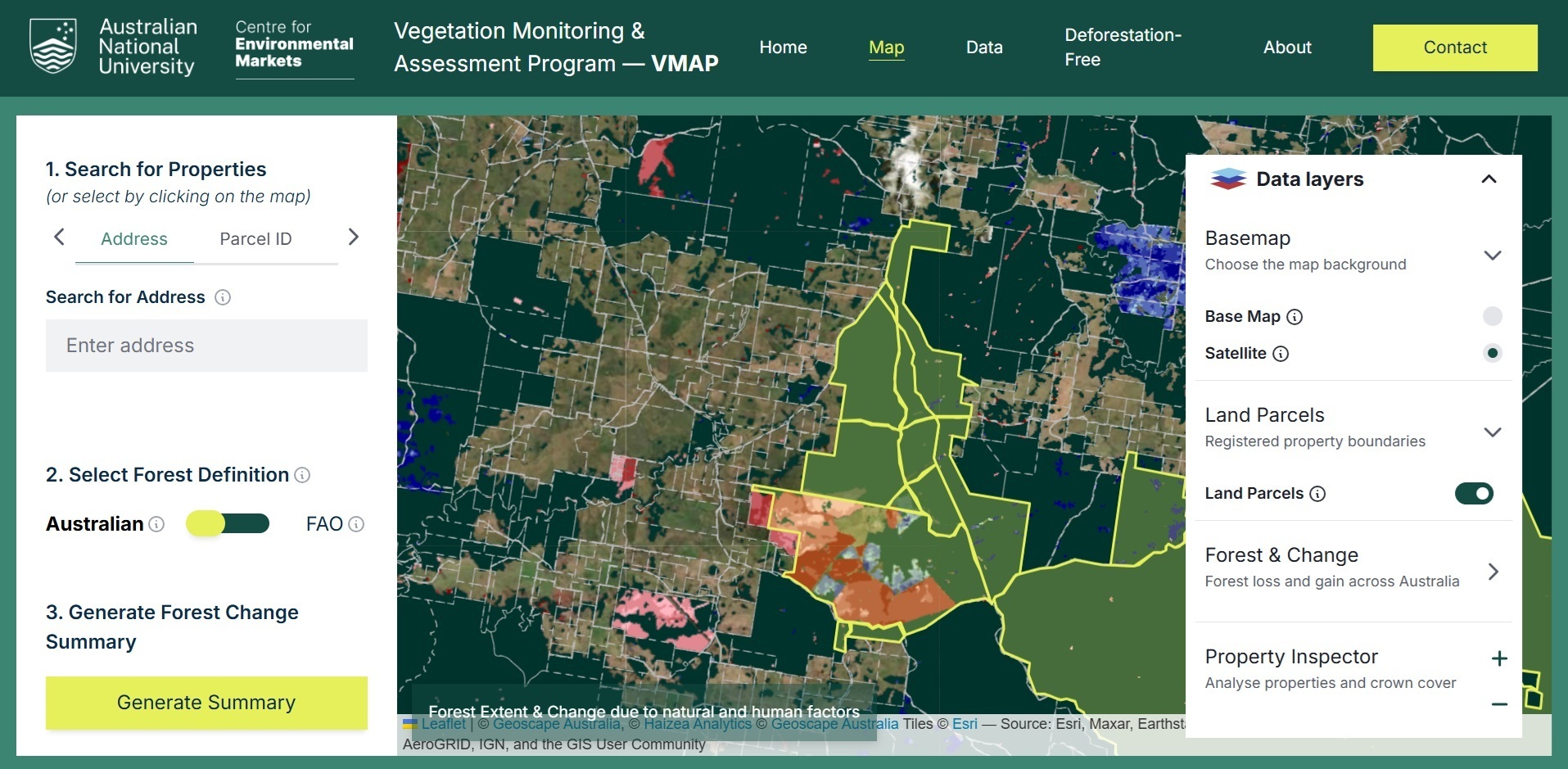Click the FAO label text
Screen dimensions: 1568x769
coord(324,524)
